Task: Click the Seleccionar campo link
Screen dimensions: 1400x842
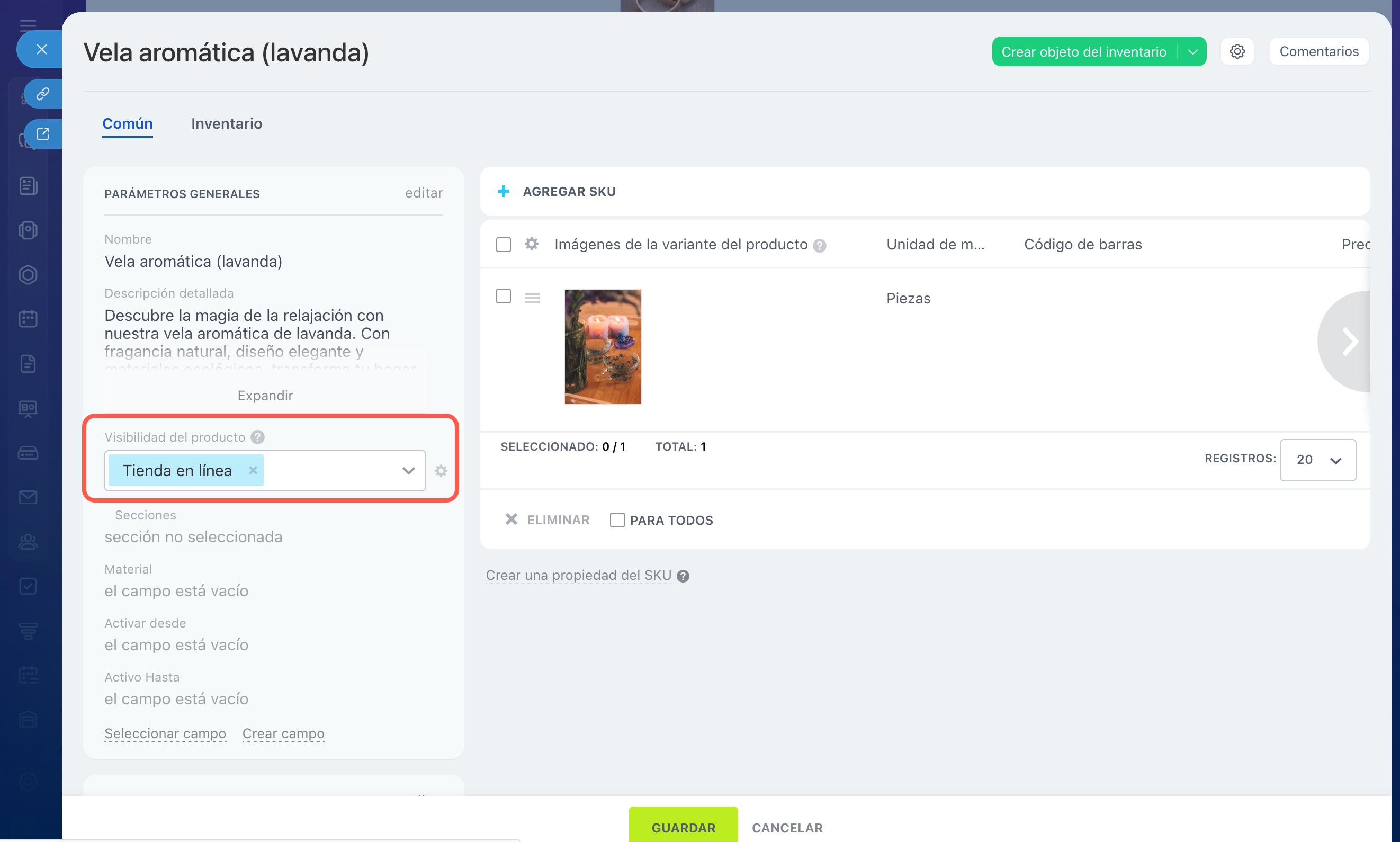Action: pos(165,733)
